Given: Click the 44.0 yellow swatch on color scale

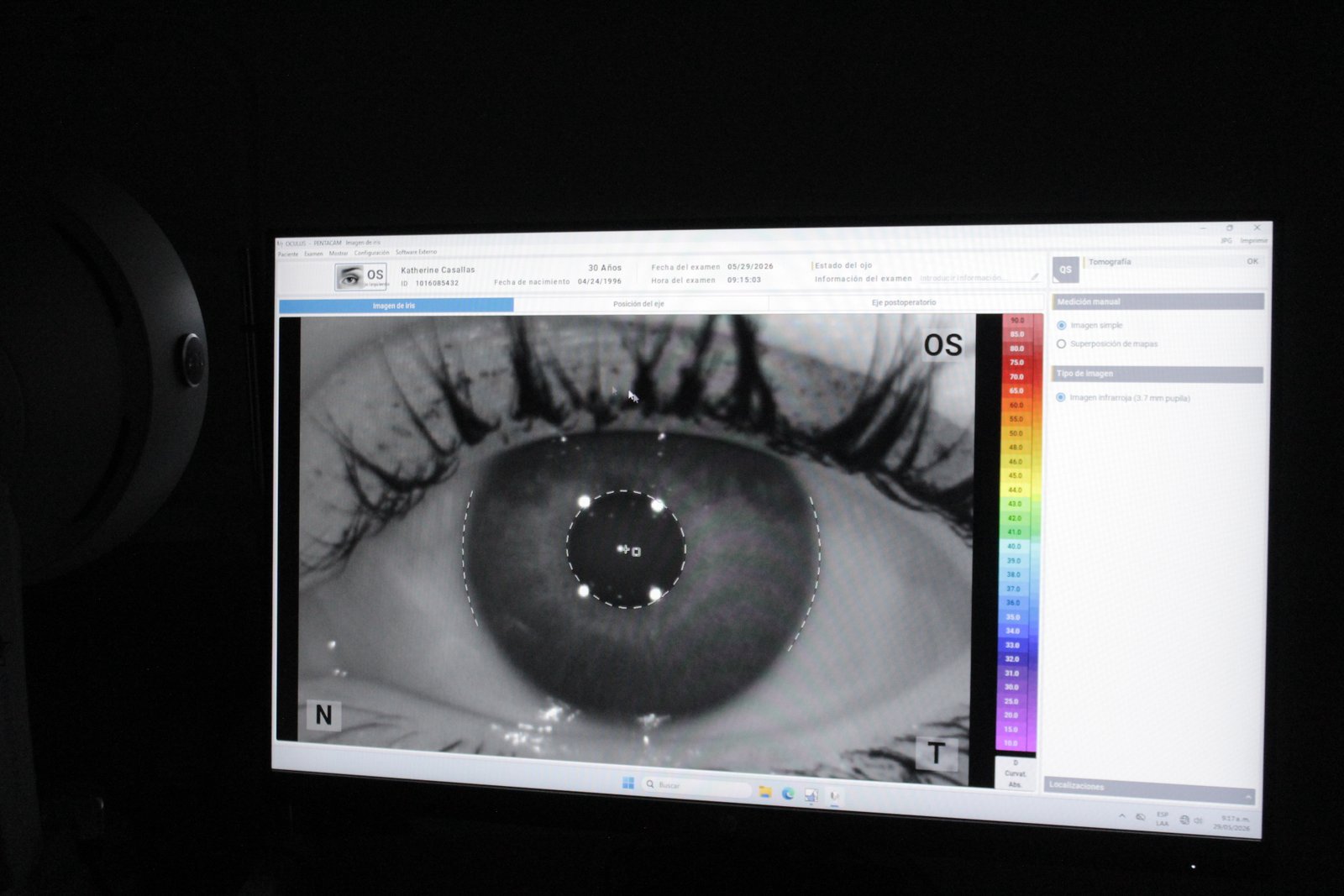Looking at the screenshot, I should [1016, 490].
